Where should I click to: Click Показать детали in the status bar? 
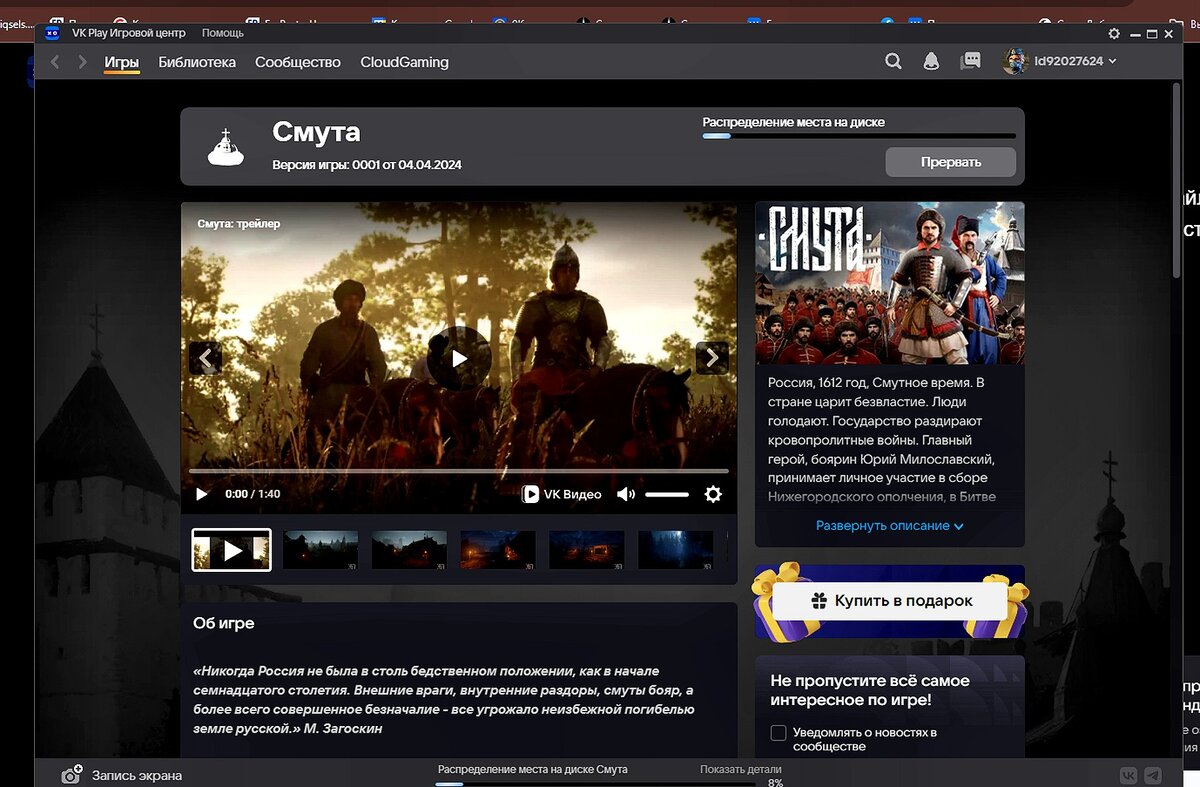[x=741, y=769]
